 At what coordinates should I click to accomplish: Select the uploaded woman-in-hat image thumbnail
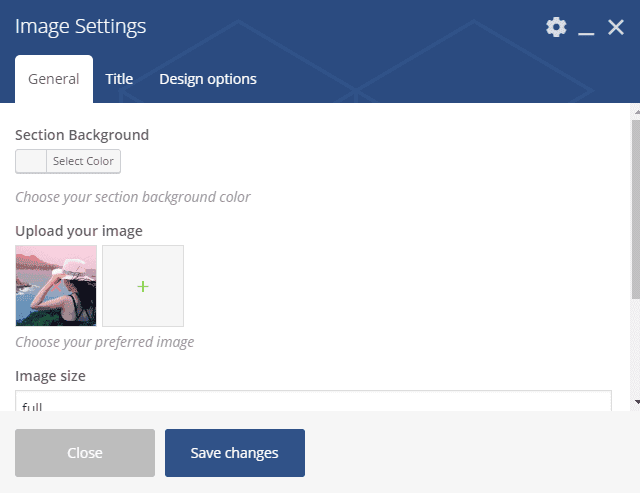(56, 286)
